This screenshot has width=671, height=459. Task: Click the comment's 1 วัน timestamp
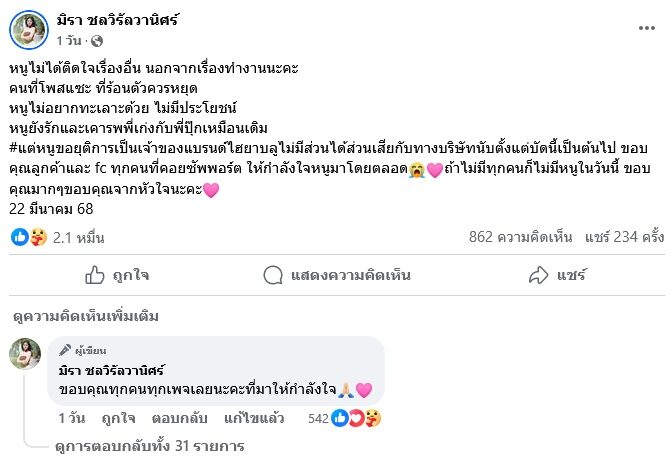[x=70, y=418]
